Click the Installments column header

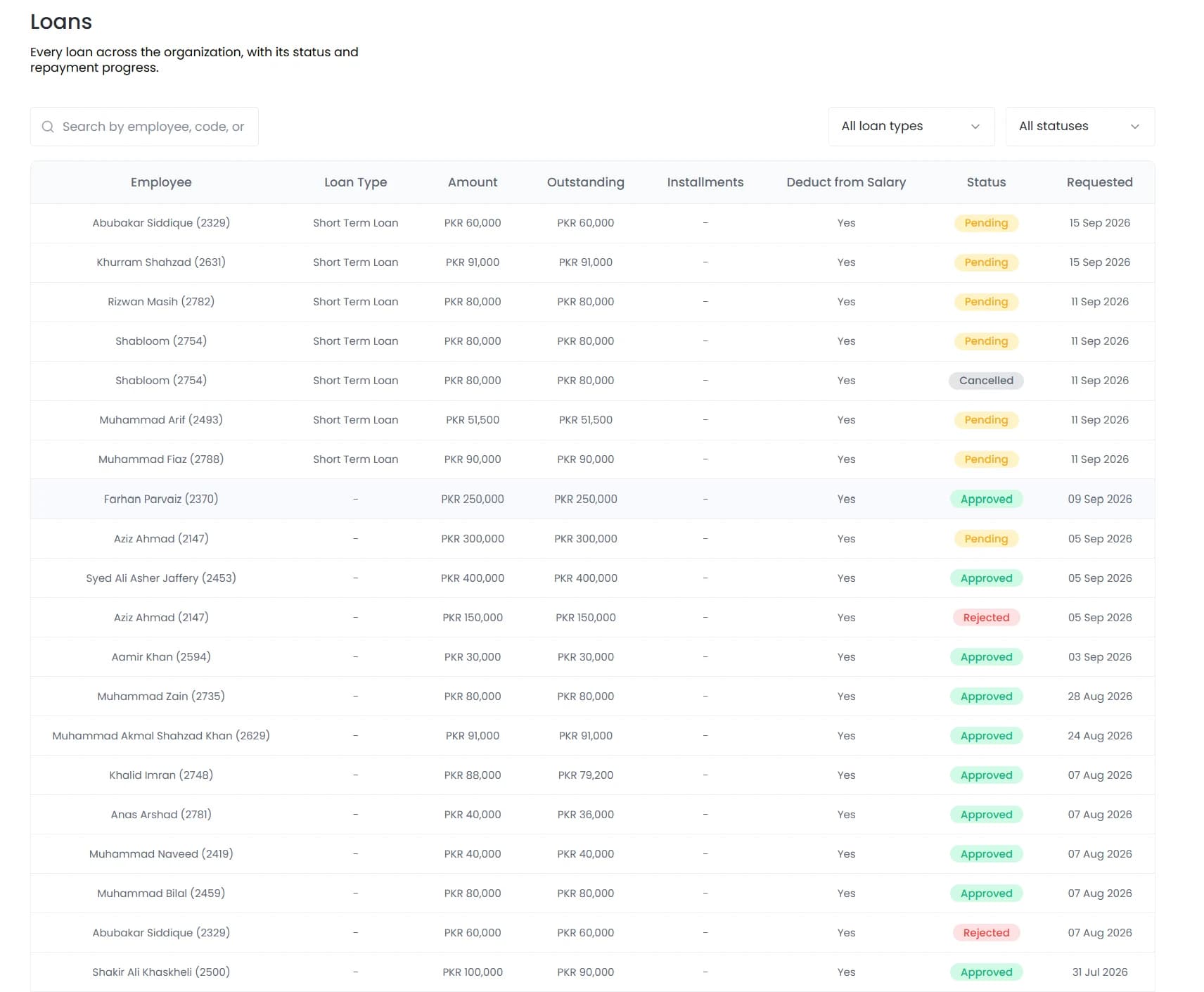click(705, 182)
